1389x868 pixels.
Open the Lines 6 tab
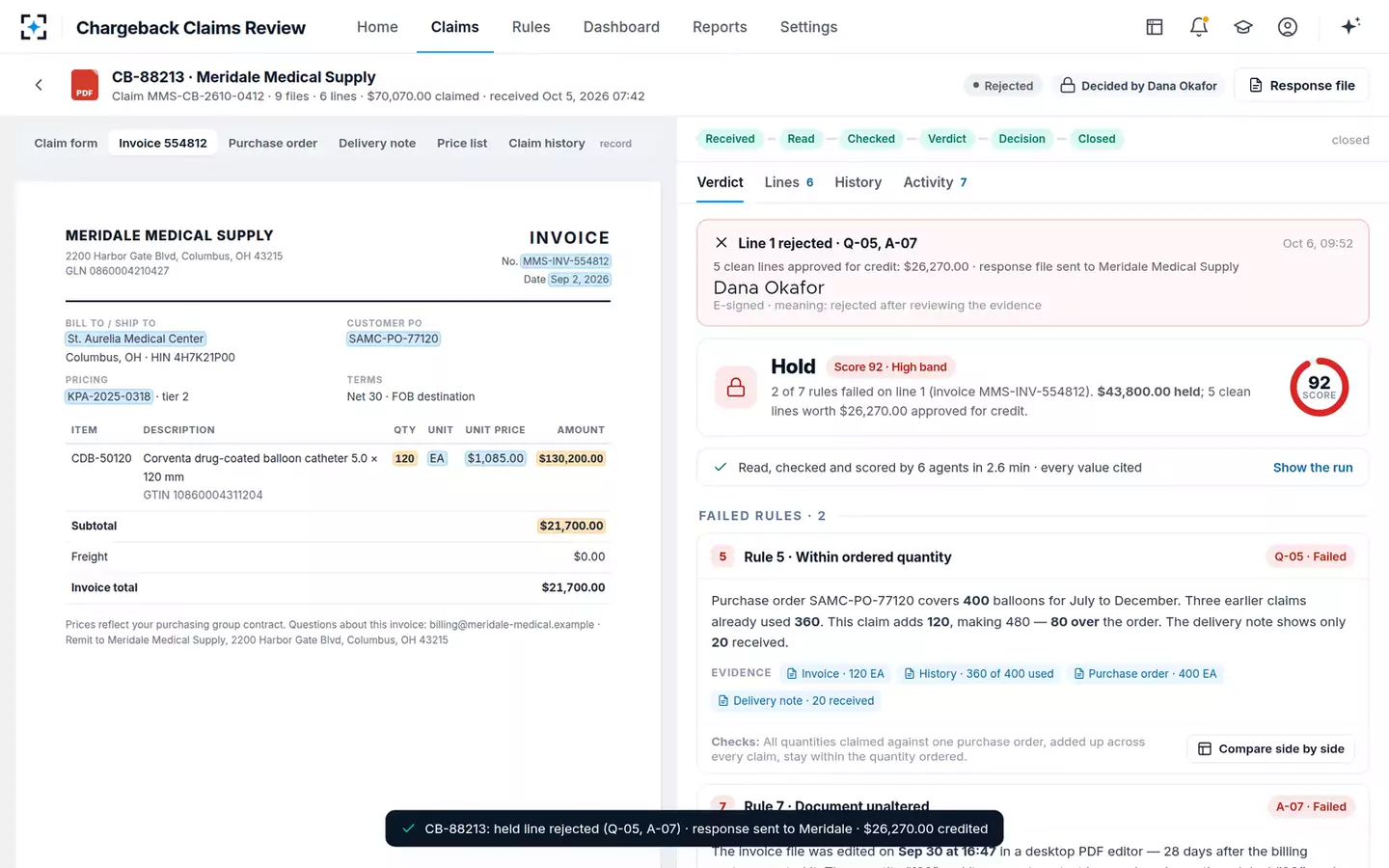pos(789,182)
